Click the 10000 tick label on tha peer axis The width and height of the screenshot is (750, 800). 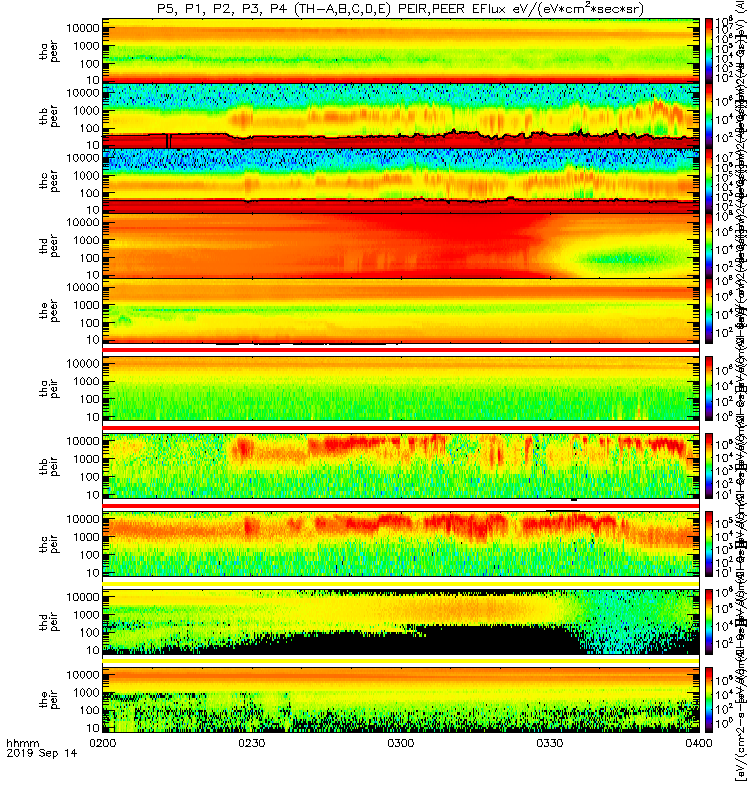pos(83,28)
